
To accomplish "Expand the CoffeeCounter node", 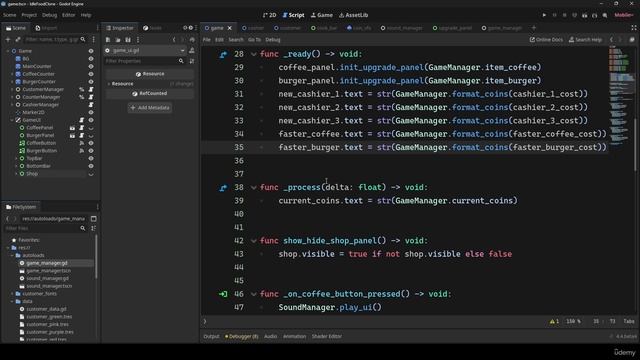I will (x=12, y=74).
